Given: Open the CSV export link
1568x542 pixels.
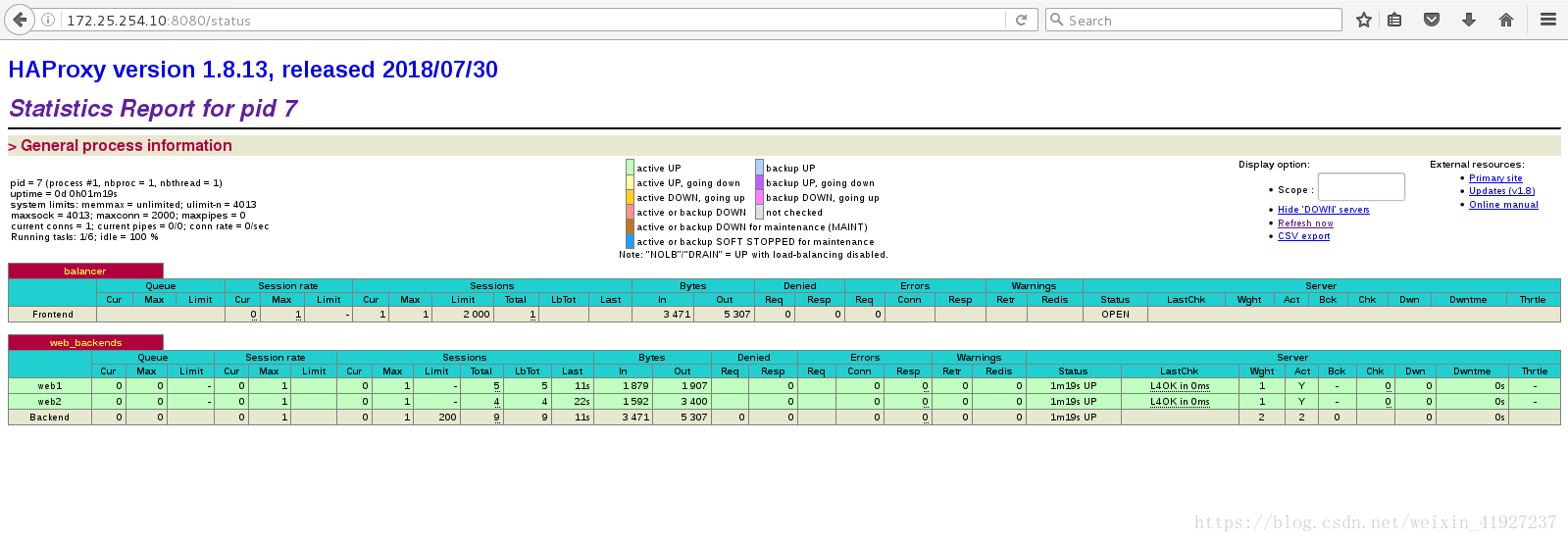Looking at the screenshot, I should coord(1304,236).
